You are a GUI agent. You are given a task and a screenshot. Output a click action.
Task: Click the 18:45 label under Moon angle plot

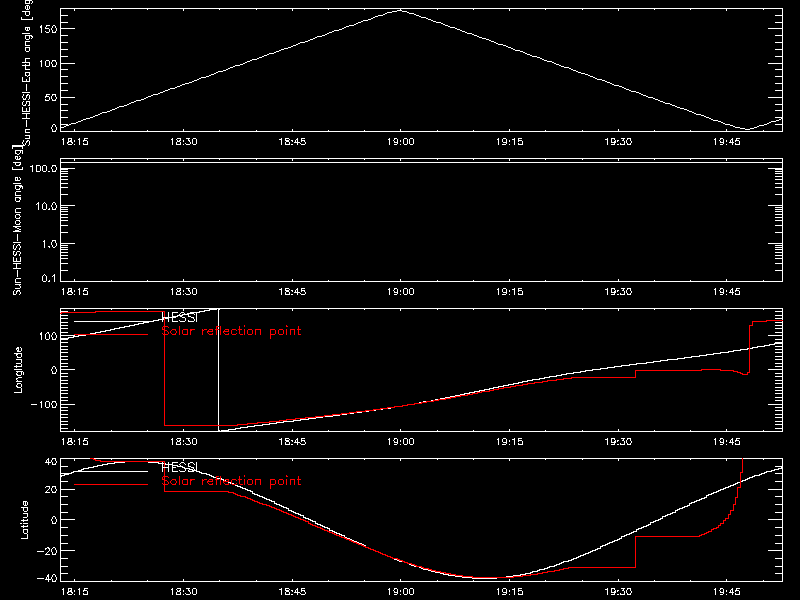coord(292,291)
